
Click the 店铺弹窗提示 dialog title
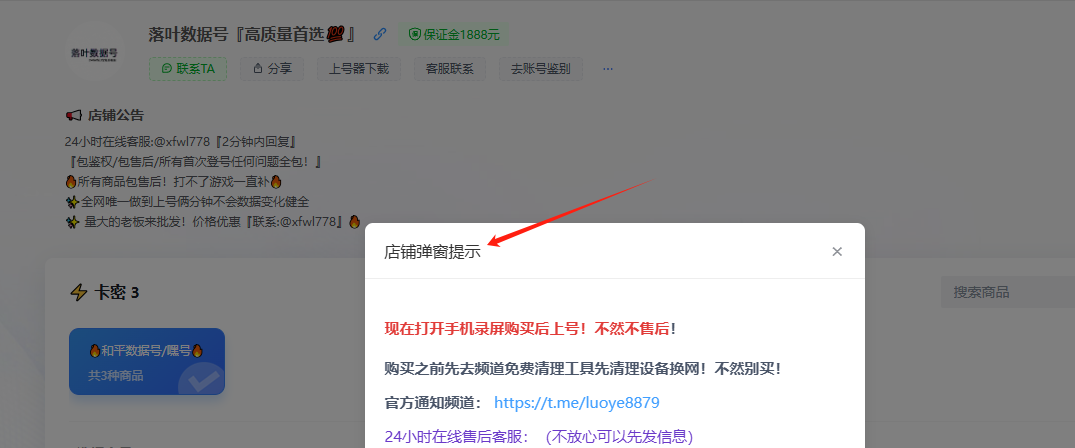click(432, 252)
